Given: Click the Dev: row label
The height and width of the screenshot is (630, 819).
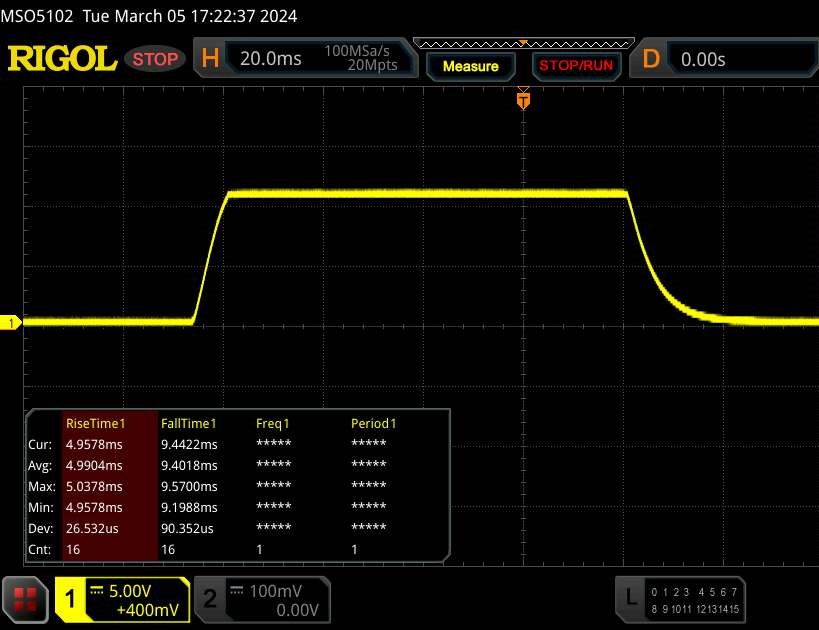Looking at the screenshot, I should pos(41,529).
